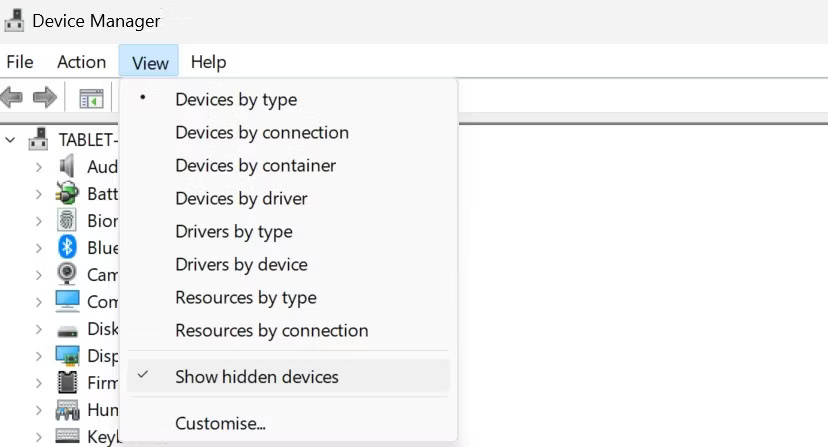The height and width of the screenshot is (447, 828).
Task: Select the Cameras webcam category icon
Action: point(67,274)
